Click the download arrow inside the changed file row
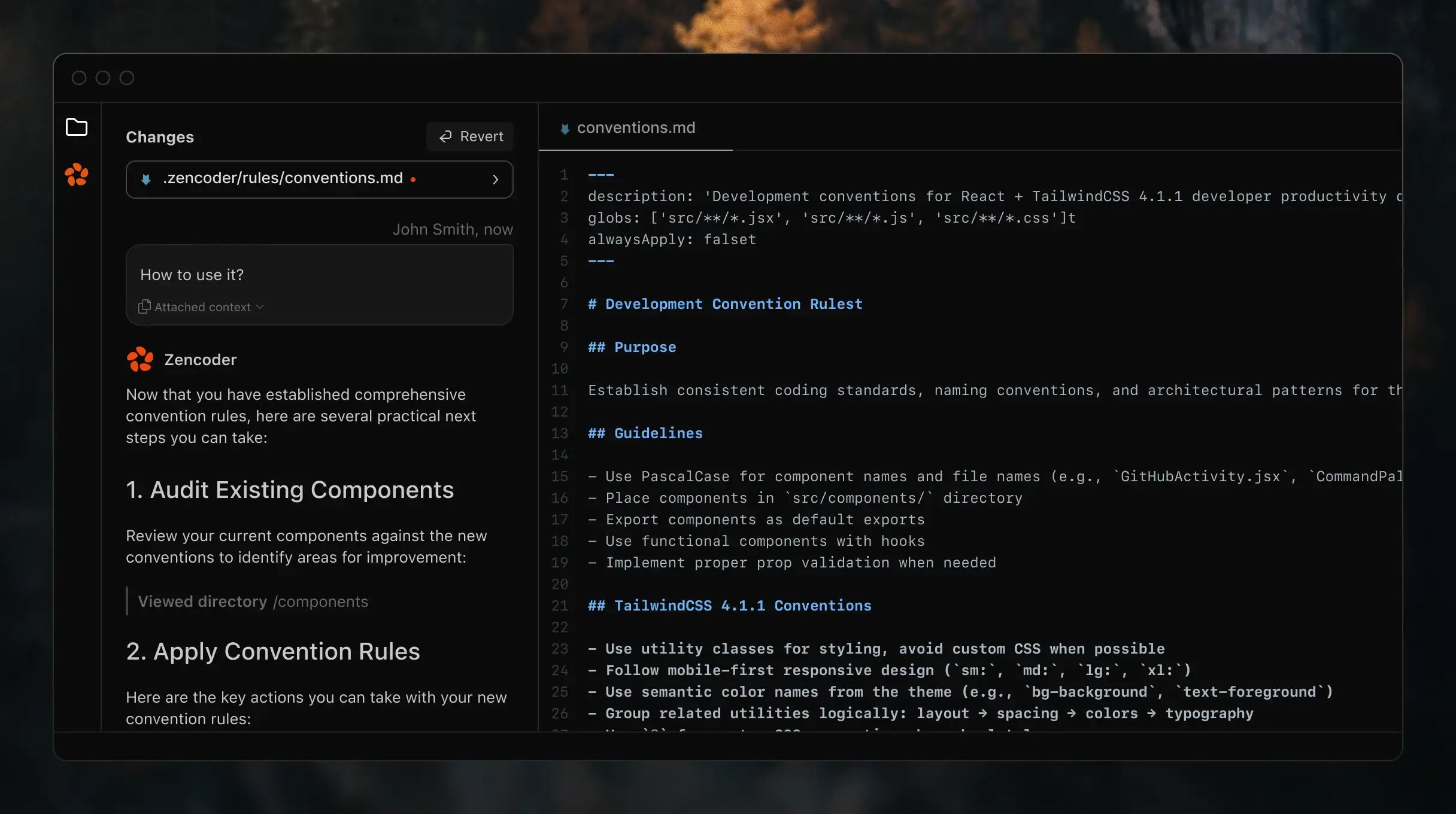 tap(145, 178)
